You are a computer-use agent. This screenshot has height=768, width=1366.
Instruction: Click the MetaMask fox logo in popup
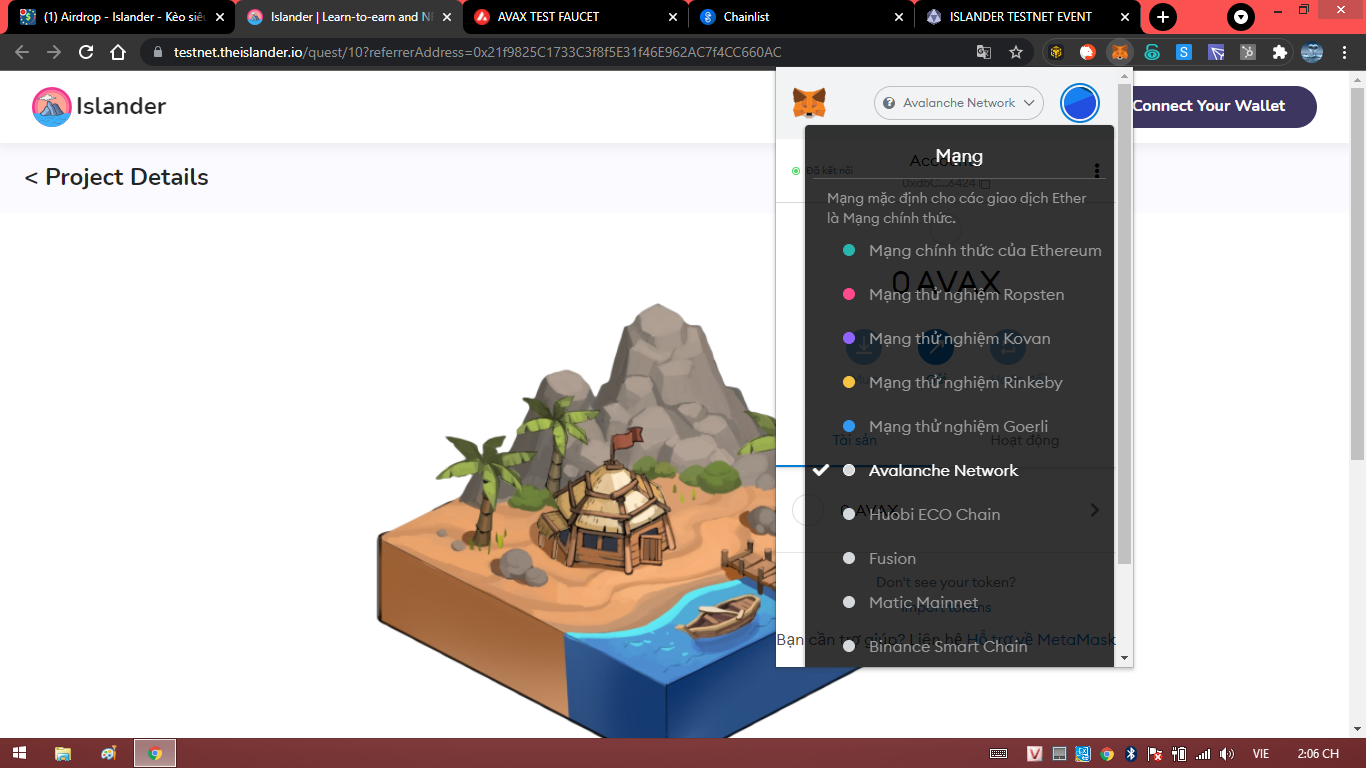click(809, 102)
